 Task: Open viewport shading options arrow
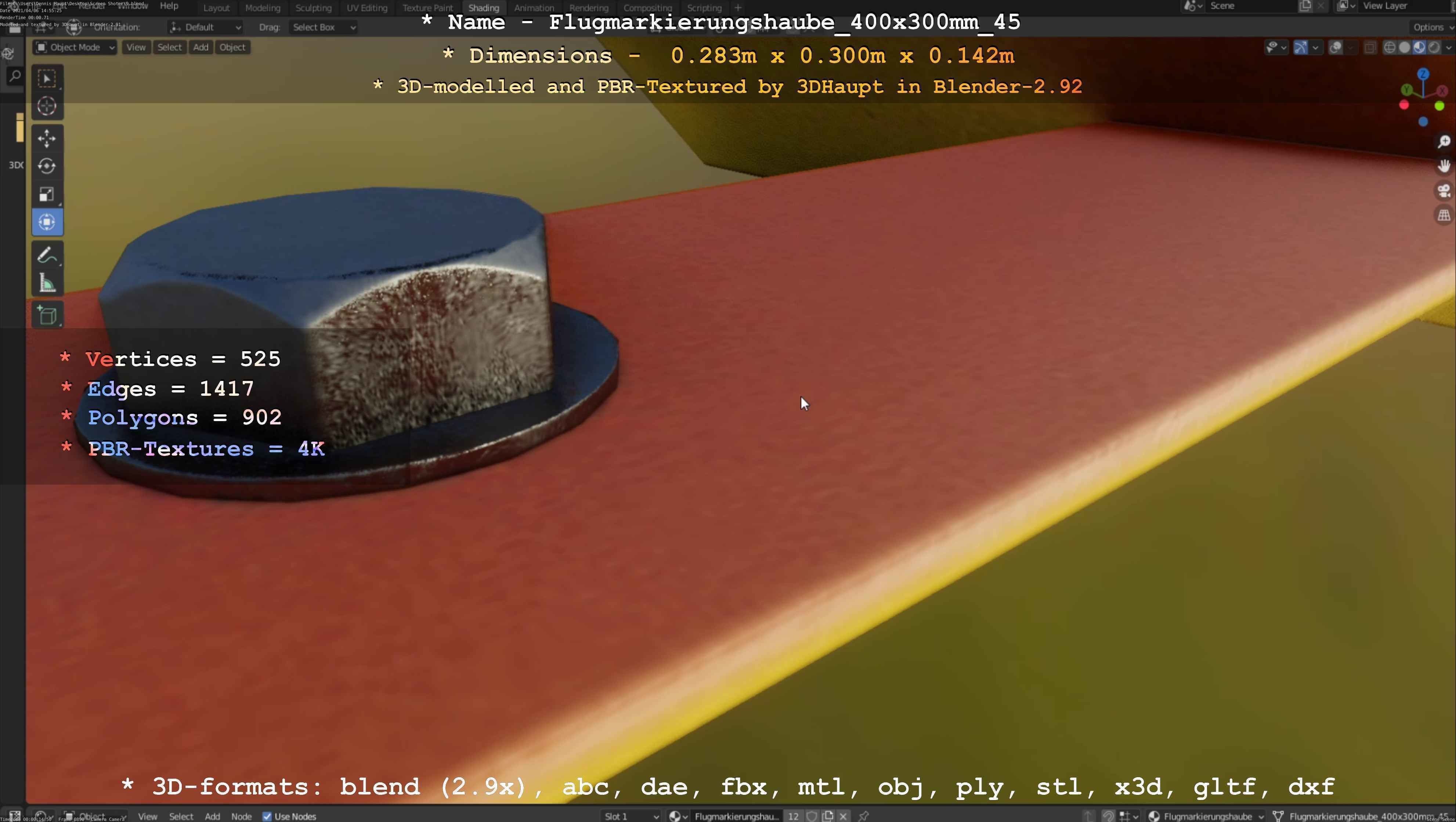pos(1448,47)
